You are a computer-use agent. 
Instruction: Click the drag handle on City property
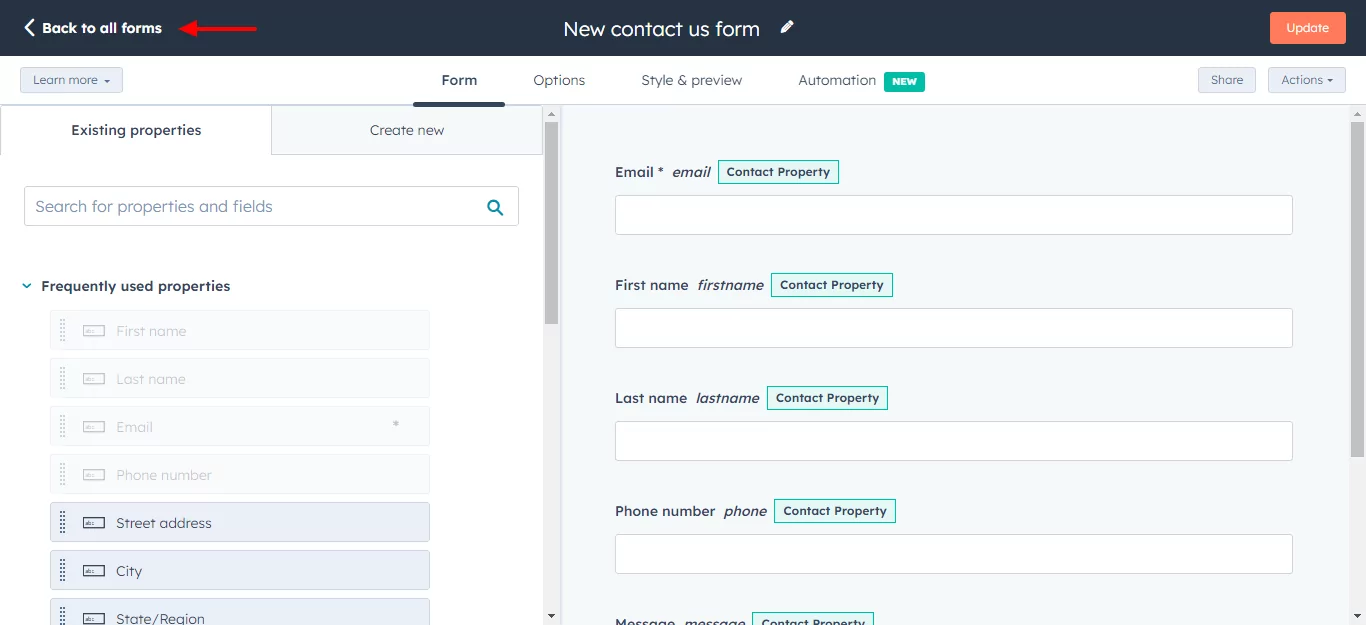point(63,570)
